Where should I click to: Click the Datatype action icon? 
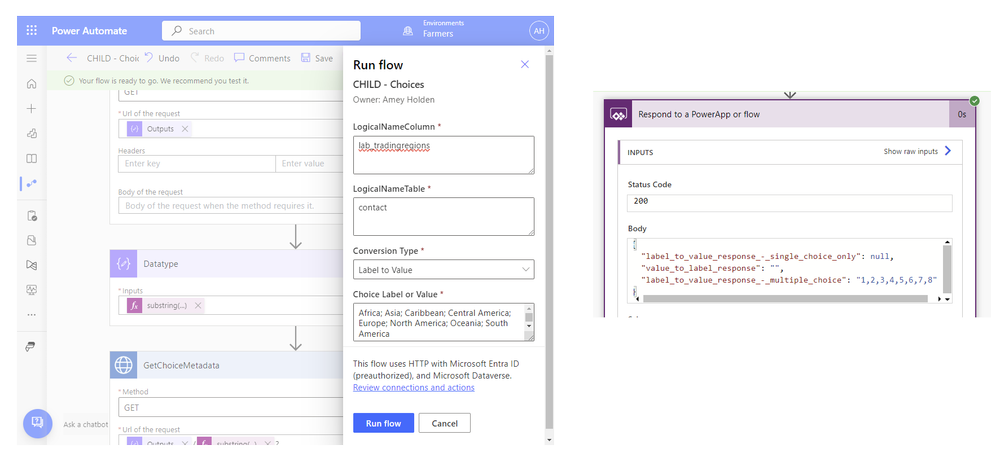click(123, 263)
